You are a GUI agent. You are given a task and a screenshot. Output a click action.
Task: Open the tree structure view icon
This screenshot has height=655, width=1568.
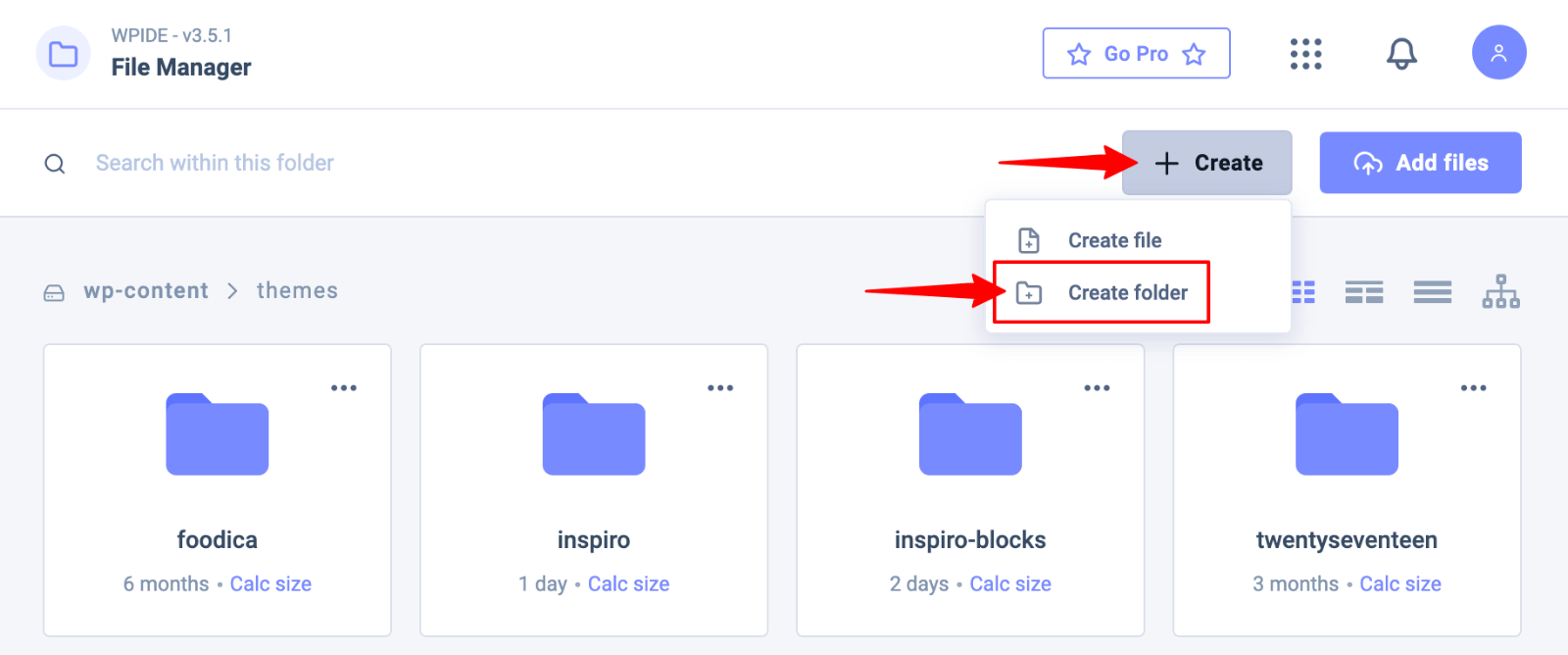pos(1500,292)
